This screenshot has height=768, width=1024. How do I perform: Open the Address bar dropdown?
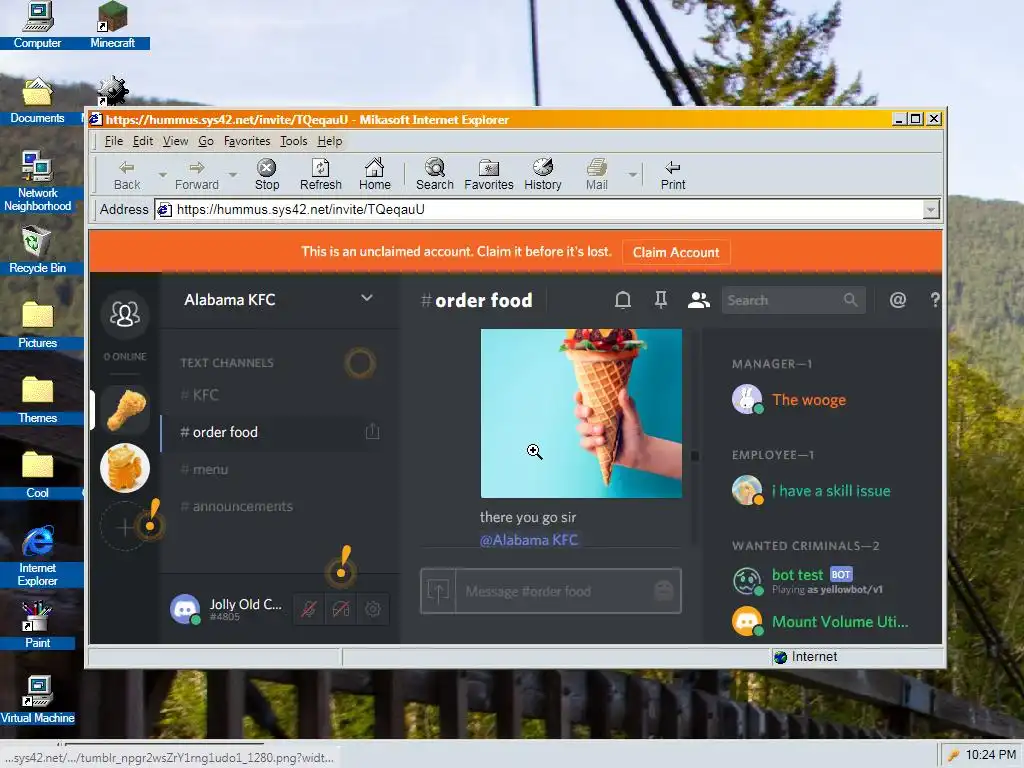pyautogui.click(x=931, y=210)
